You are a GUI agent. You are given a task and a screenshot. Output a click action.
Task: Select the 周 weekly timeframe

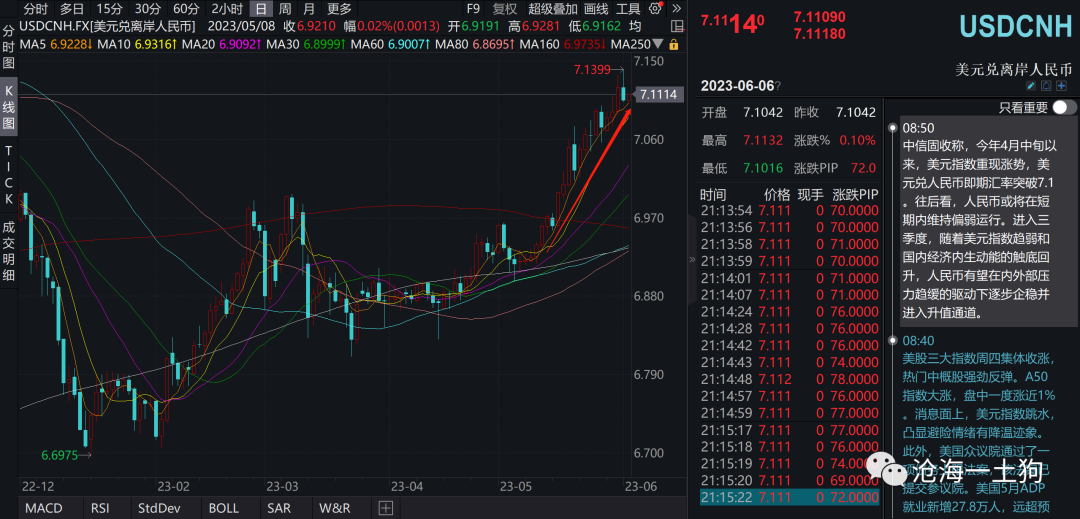click(285, 9)
